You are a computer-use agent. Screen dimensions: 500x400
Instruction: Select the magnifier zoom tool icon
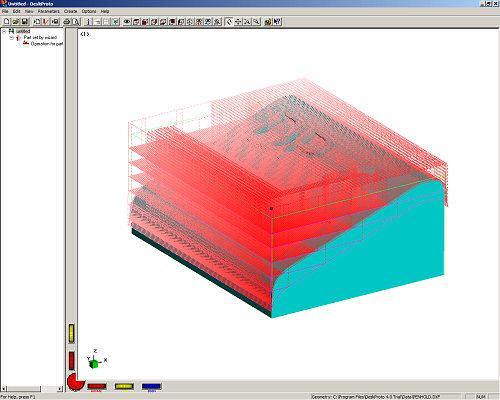click(256, 22)
